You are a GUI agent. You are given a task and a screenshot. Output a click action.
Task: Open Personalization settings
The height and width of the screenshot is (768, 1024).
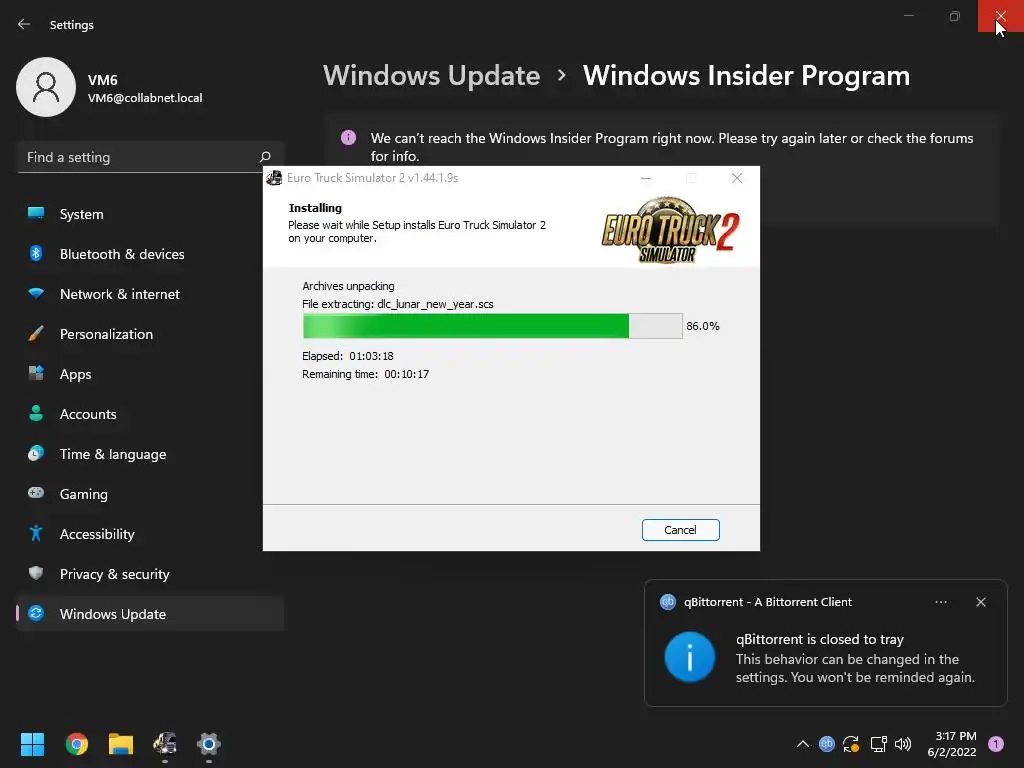pyautogui.click(x=150, y=334)
